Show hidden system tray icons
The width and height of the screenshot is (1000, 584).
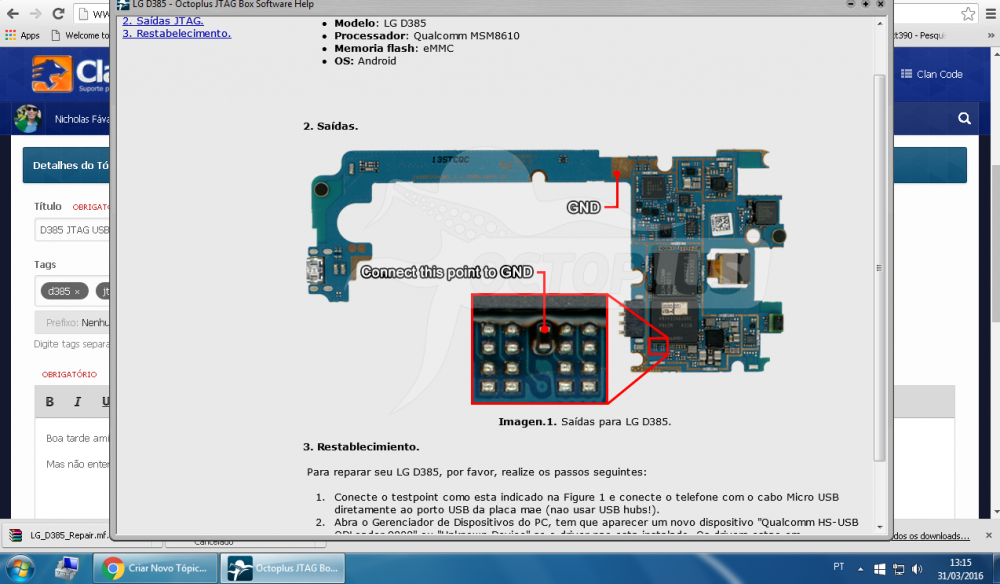[860, 568]
